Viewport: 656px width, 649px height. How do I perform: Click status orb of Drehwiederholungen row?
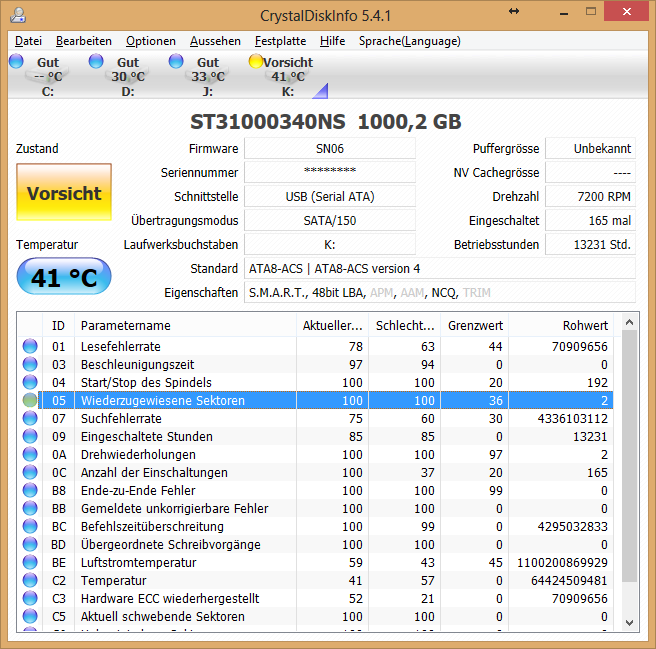(x=30, y=454)
